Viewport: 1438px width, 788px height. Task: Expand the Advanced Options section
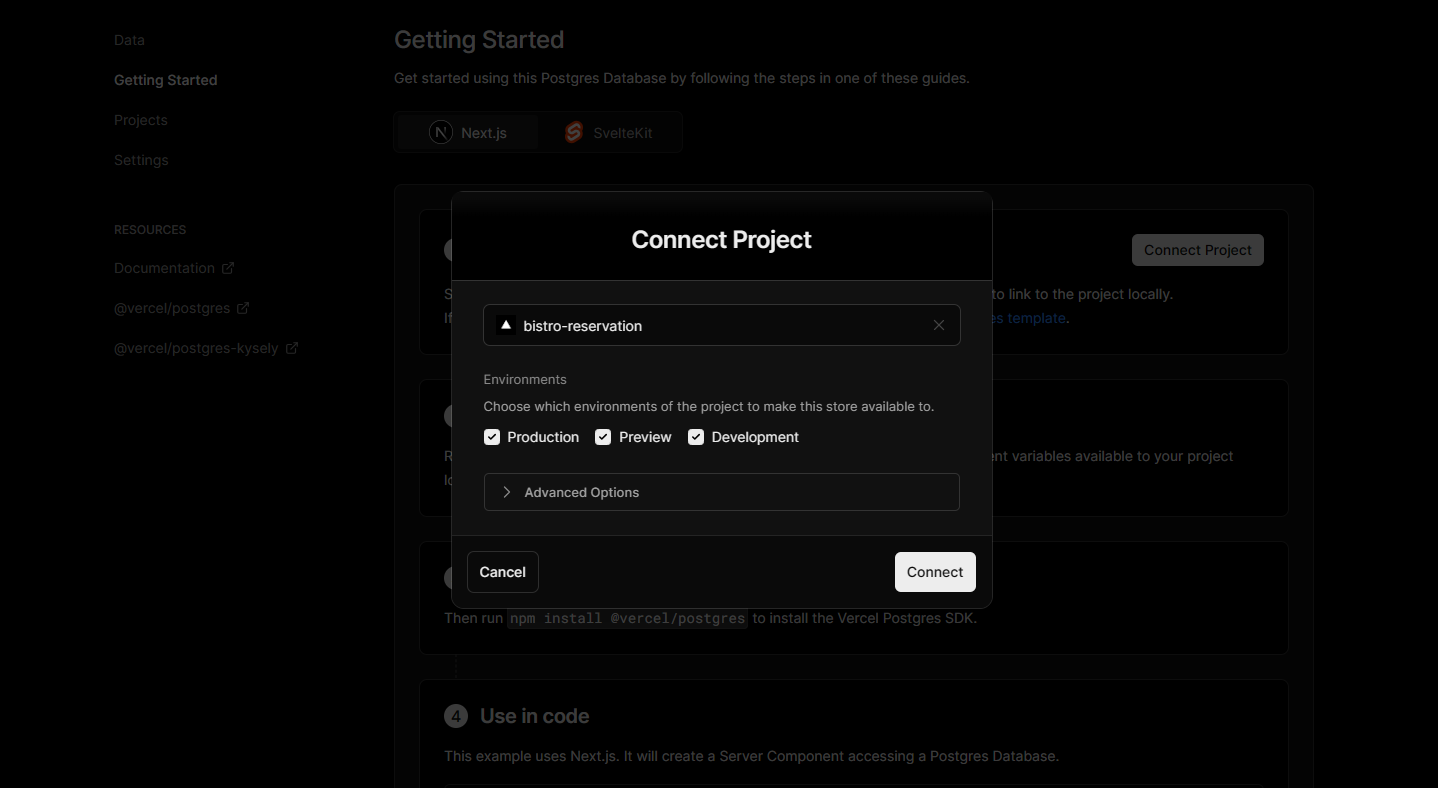click(721, 492)
